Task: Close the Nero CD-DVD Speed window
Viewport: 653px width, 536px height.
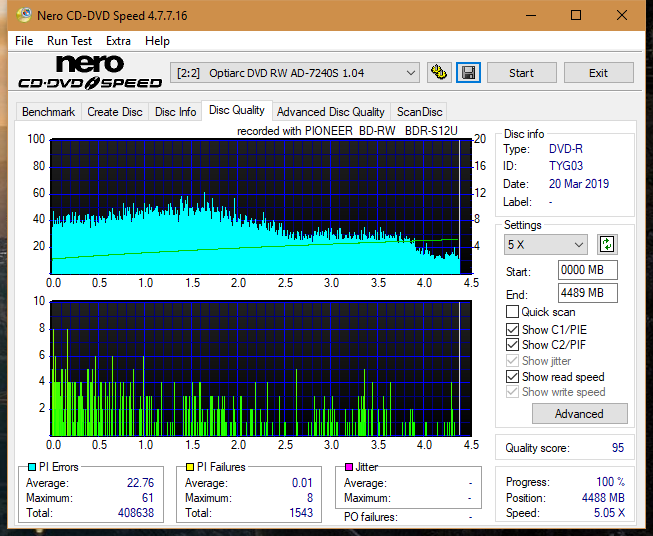Action: (x=622, y=15)
